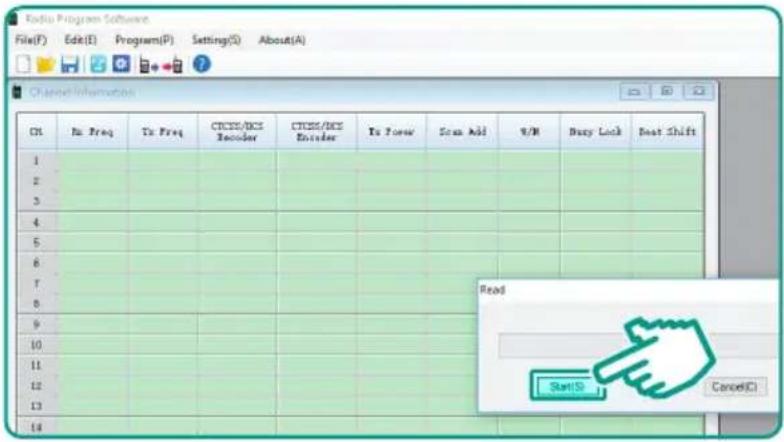Open the File(F) menu

pos(31,40)
